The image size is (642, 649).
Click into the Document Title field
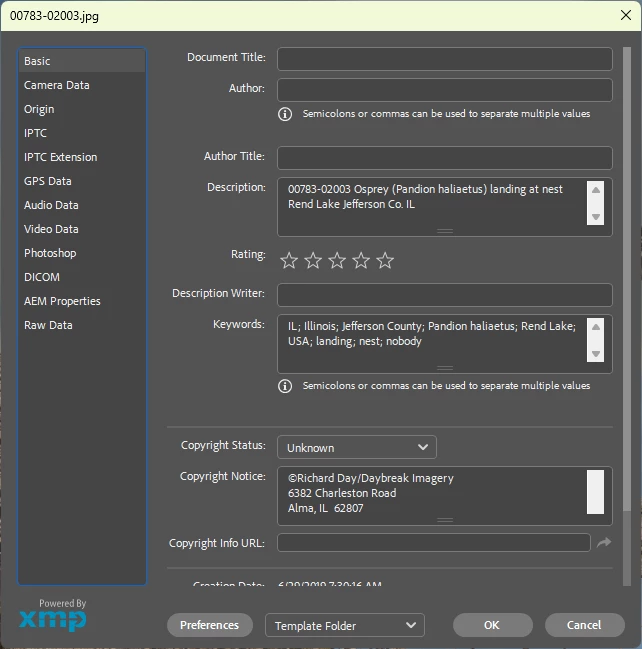445,59
